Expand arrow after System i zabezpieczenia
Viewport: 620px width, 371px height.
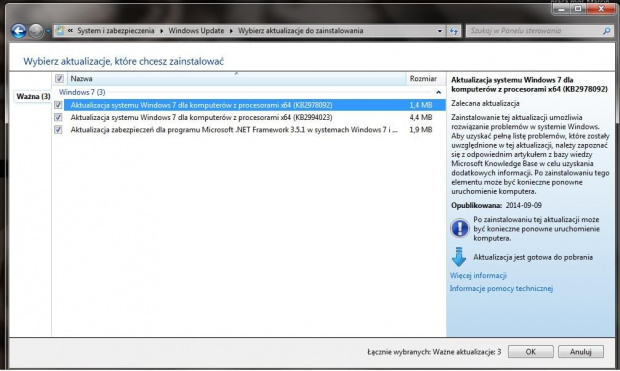[x=161, y=31]
